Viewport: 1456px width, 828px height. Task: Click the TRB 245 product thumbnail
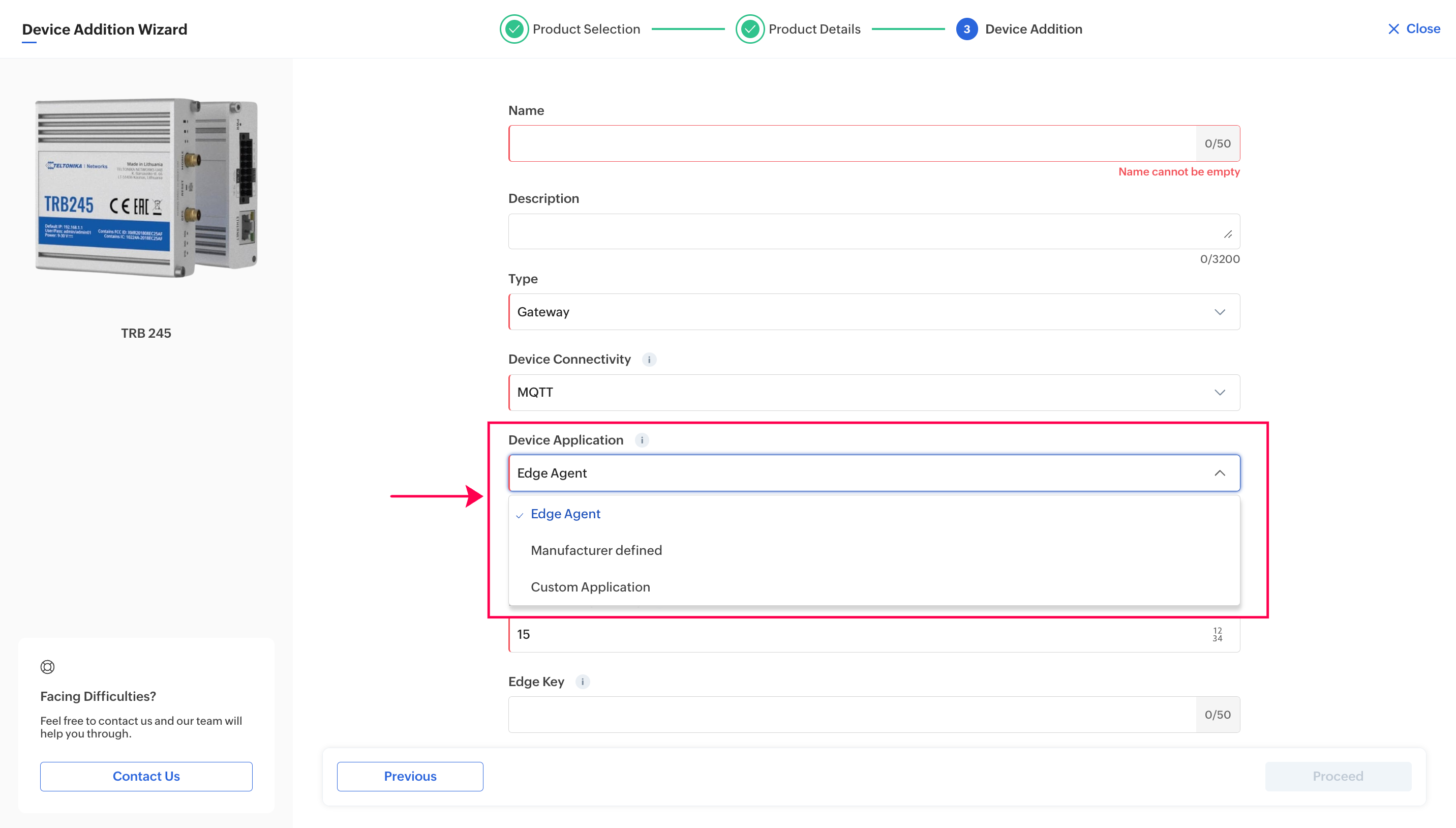pos(146,188)
